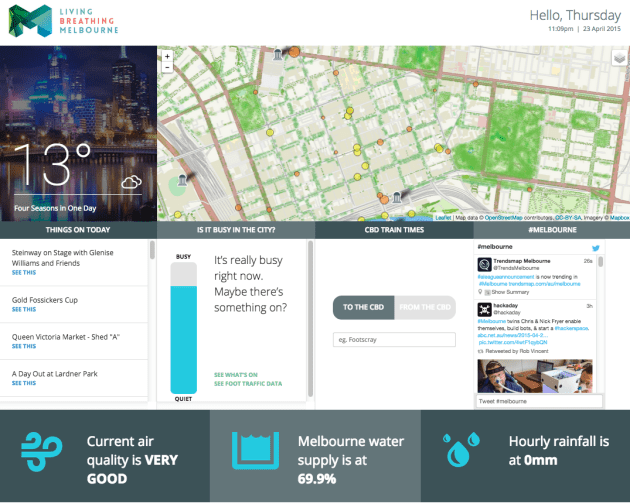Switch to FROM THE CBD option
The image size is (630, 504).
click(425, 308)
